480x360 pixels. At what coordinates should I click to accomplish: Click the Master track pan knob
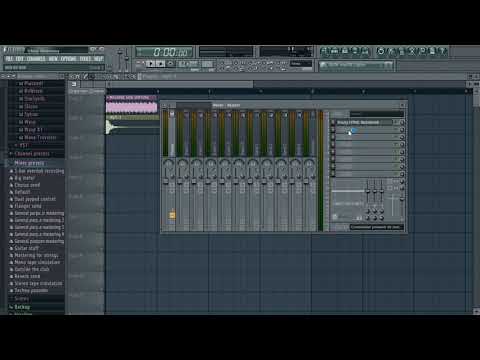pyautogui.click(x=169, y=164)
